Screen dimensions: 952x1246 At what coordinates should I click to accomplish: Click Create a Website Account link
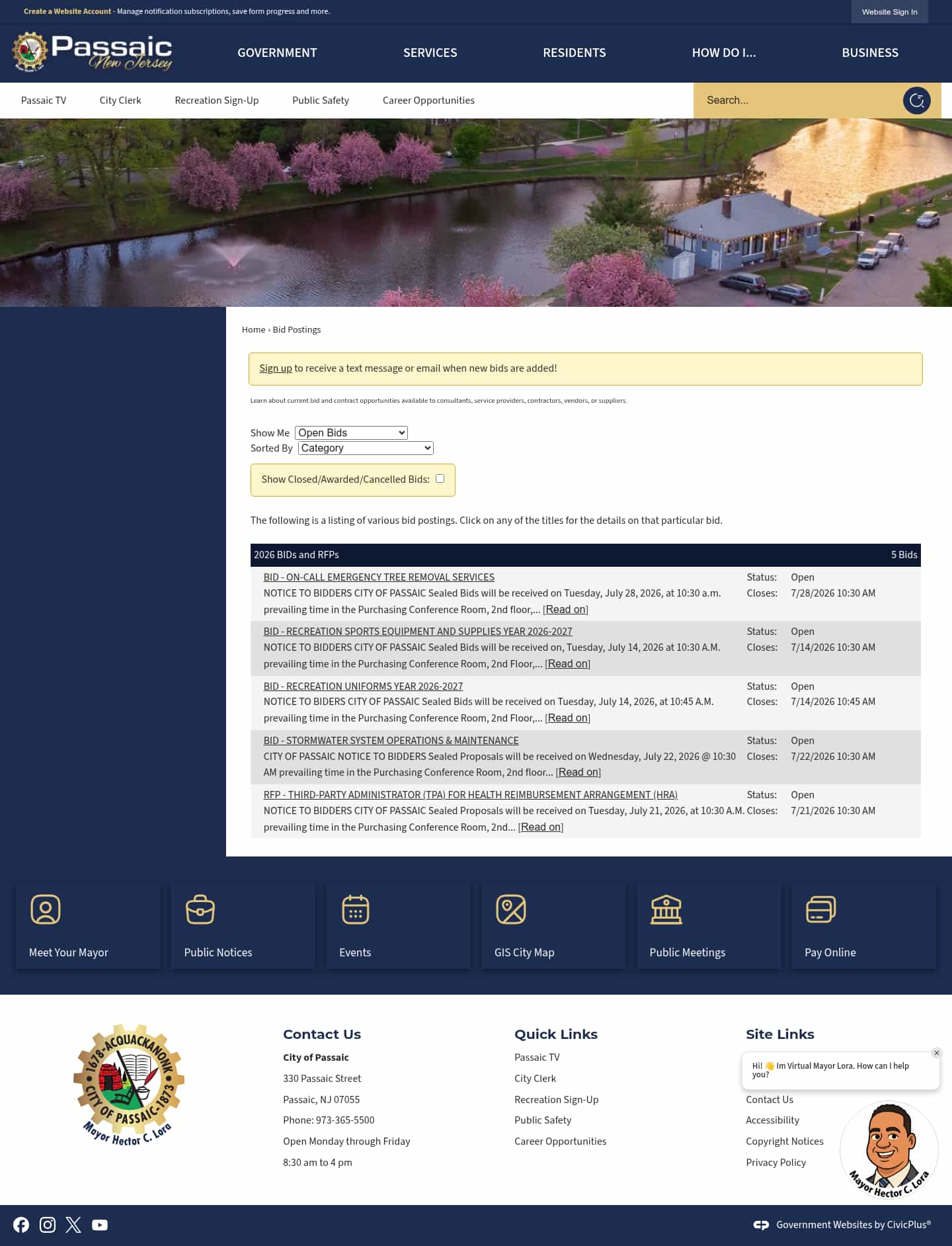(67, 11)
